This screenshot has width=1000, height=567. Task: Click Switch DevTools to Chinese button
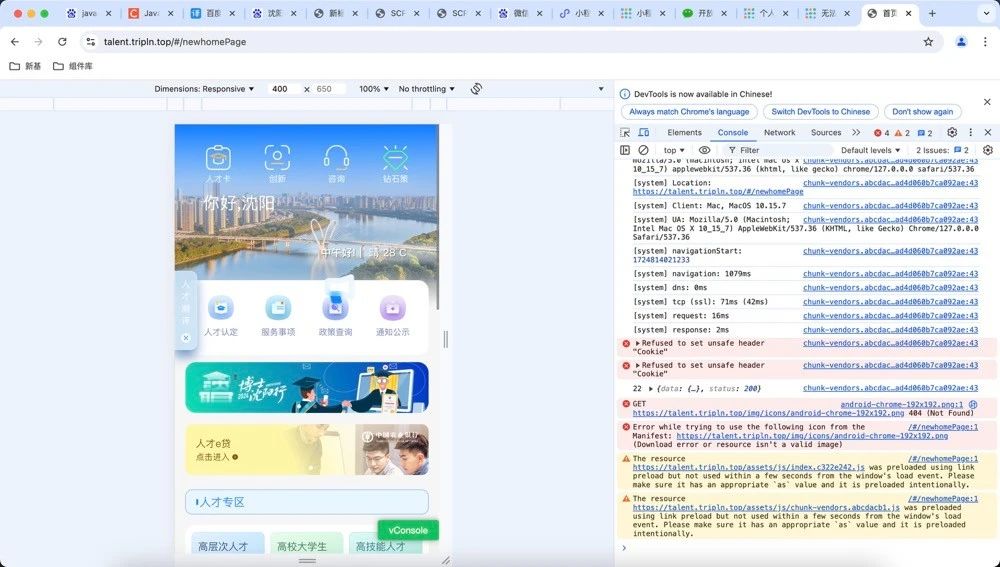click(x=821, y=112)
